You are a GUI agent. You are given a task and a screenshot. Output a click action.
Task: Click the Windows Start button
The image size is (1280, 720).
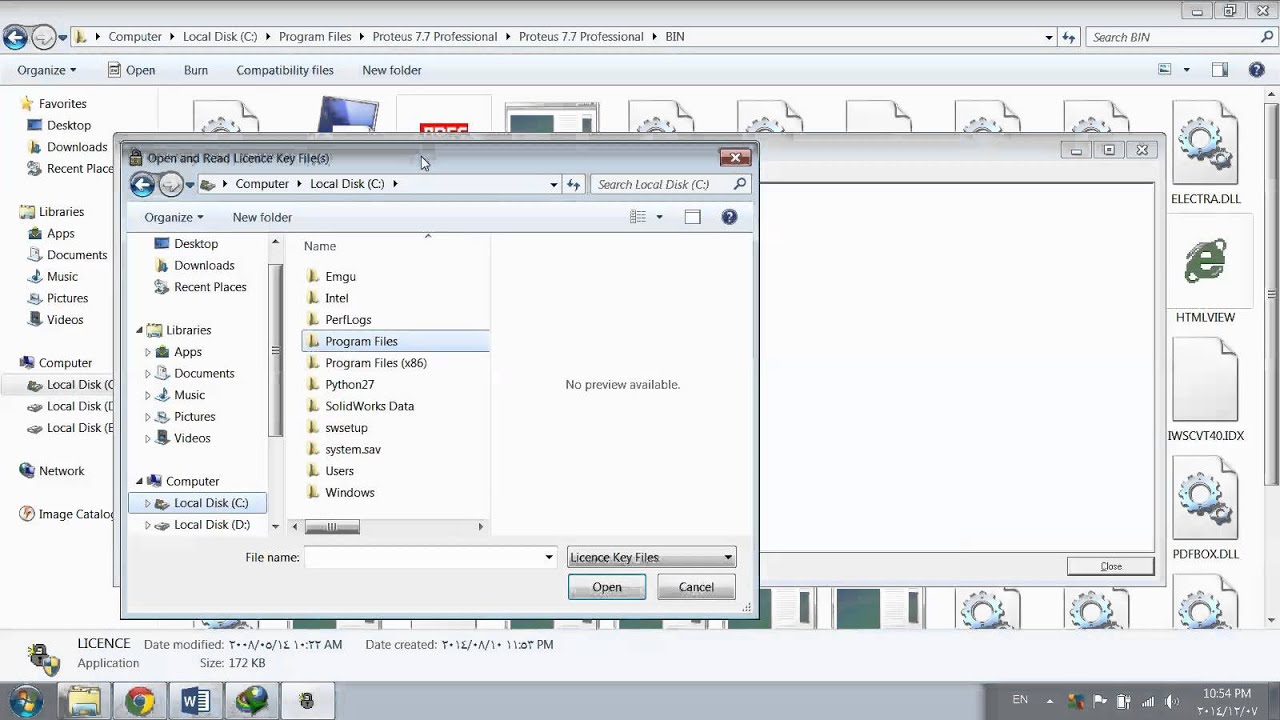point(26,700)
